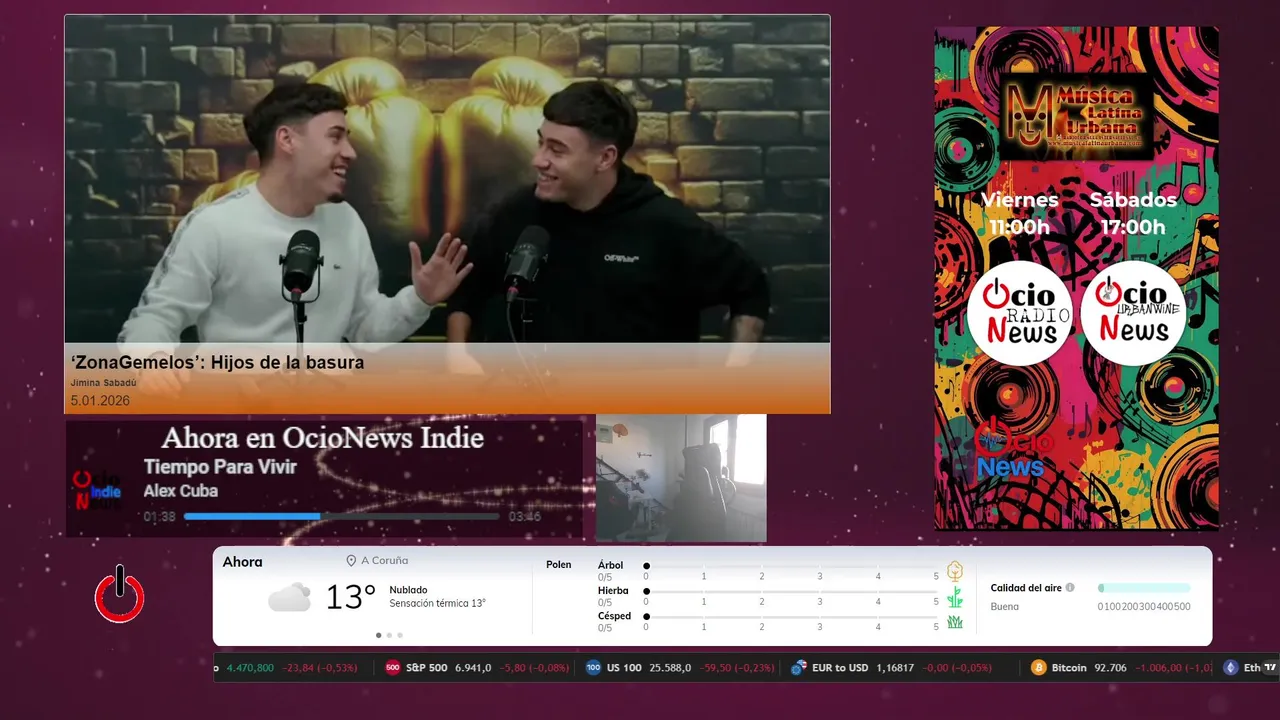Click the article date 5.01.2026

click(x=100, y=401)
